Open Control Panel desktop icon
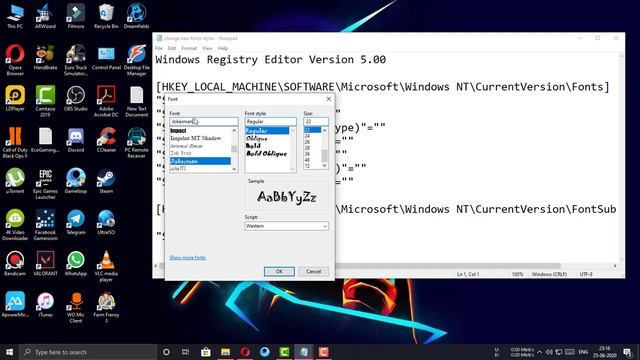Image resolution: width=640 pixels, height=360 pixels. [106, 57]
